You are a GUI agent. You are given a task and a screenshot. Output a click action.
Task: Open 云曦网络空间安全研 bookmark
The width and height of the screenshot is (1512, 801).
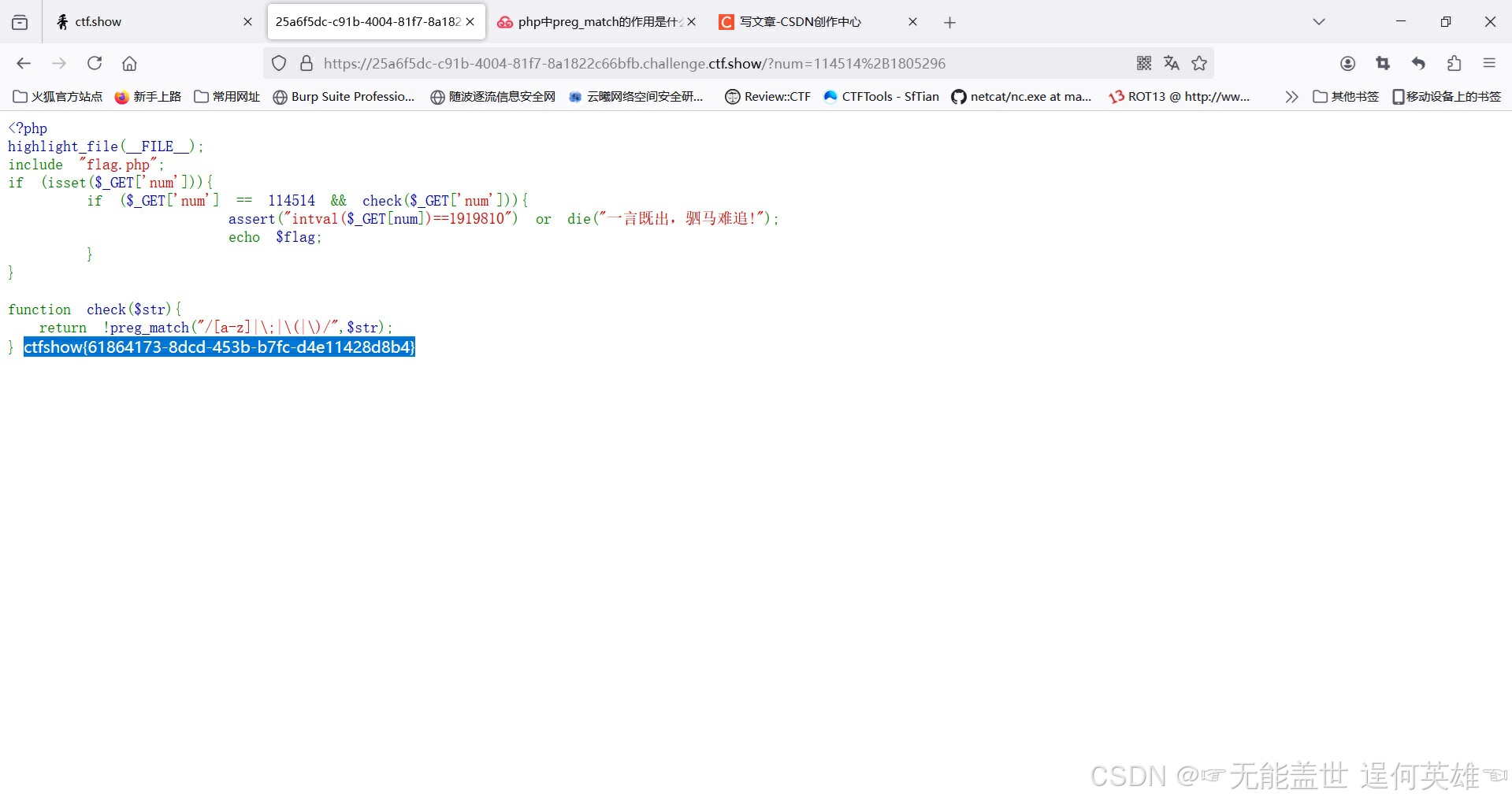click(636, 96)
